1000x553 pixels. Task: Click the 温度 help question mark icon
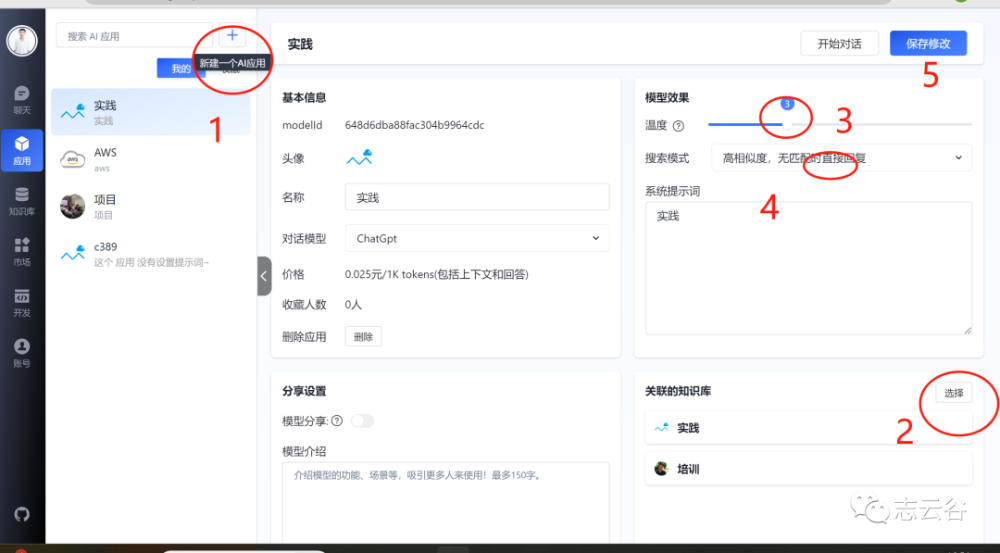click(x=679, y=126)
